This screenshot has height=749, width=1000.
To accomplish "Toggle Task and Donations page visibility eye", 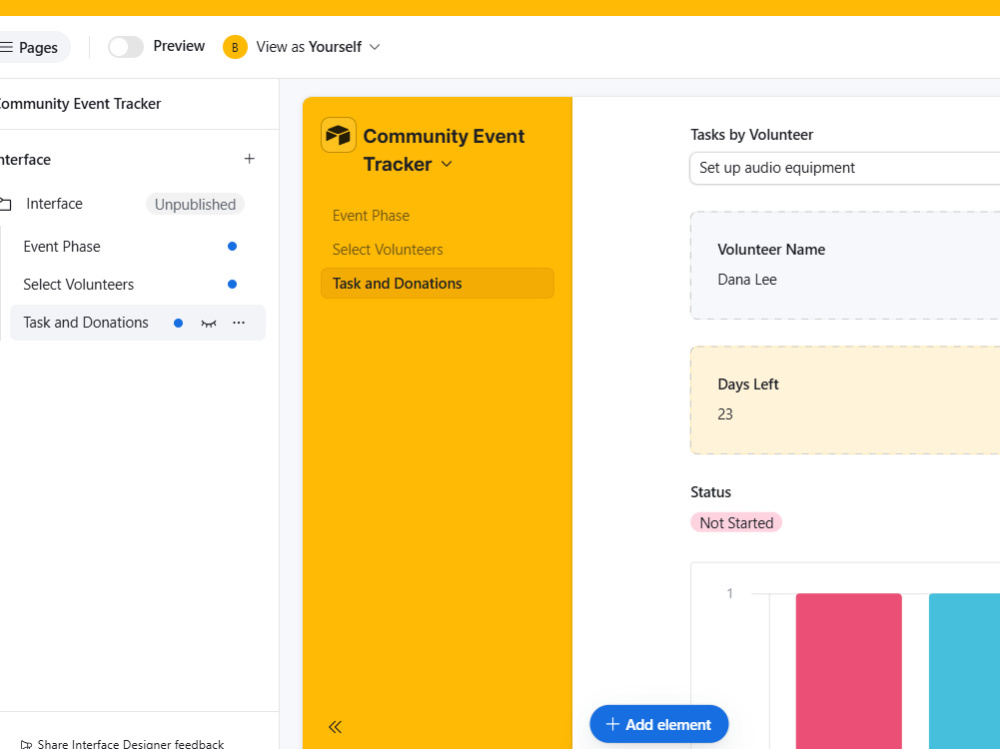I will (209, 323).
